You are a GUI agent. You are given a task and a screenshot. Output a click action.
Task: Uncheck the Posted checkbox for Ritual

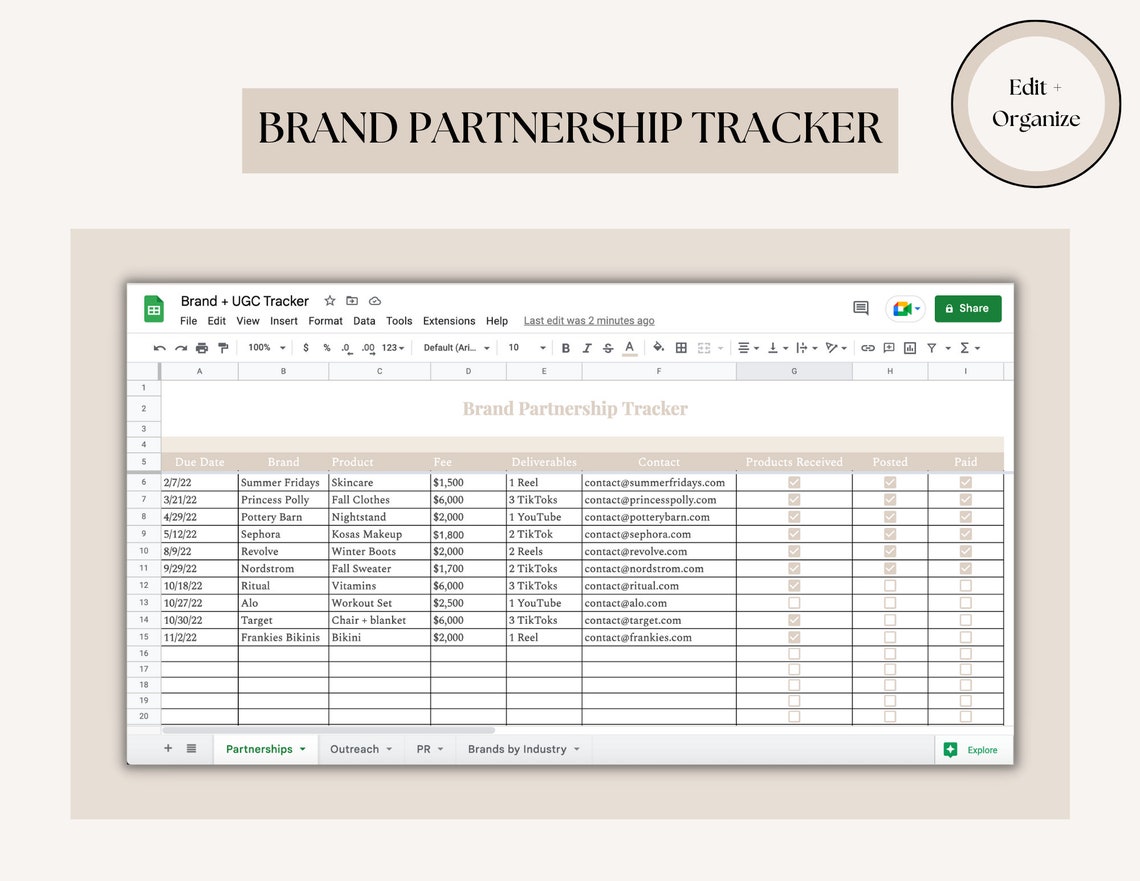click(890, 585)
